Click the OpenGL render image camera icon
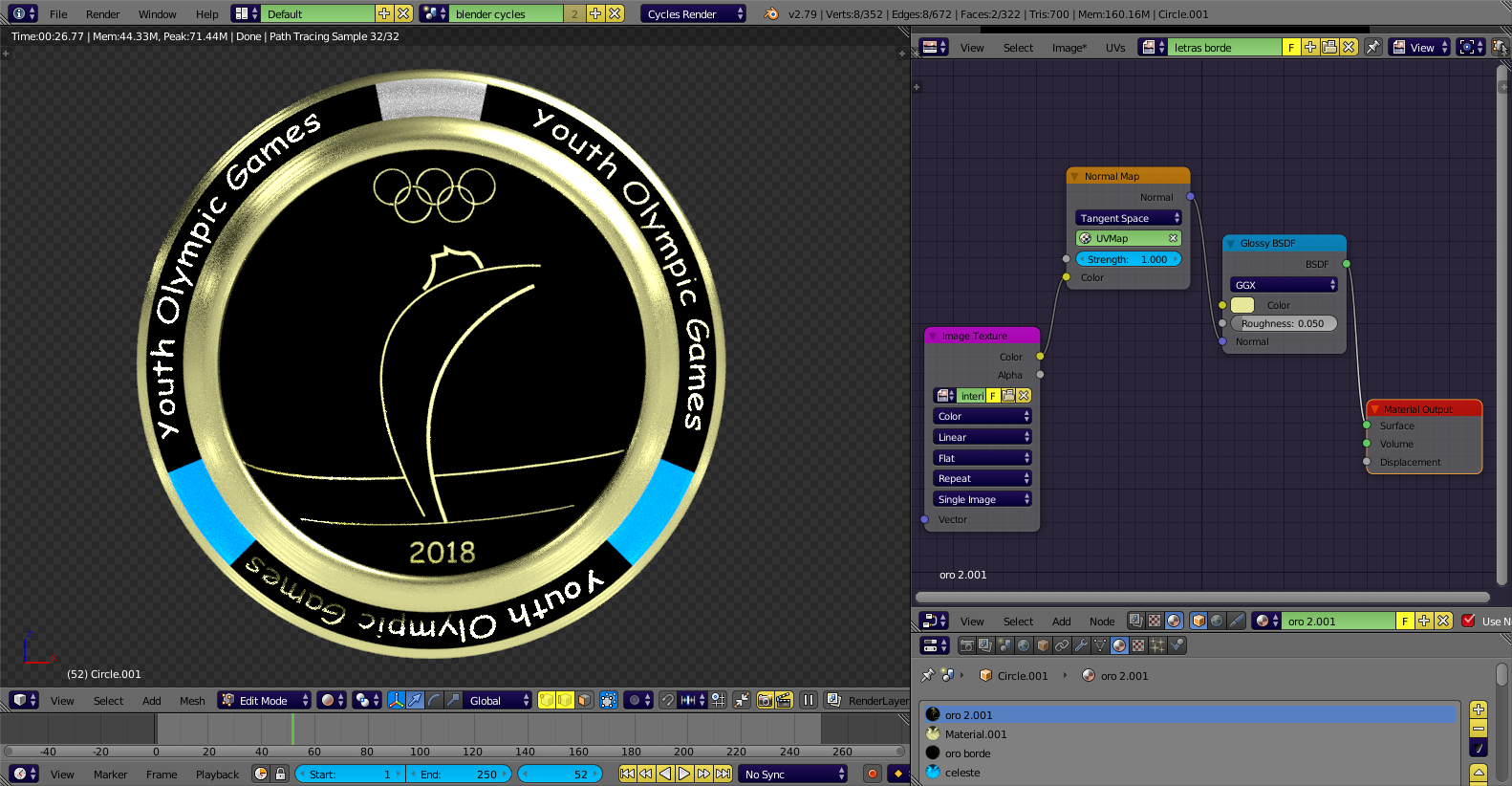 coord(765,700)
